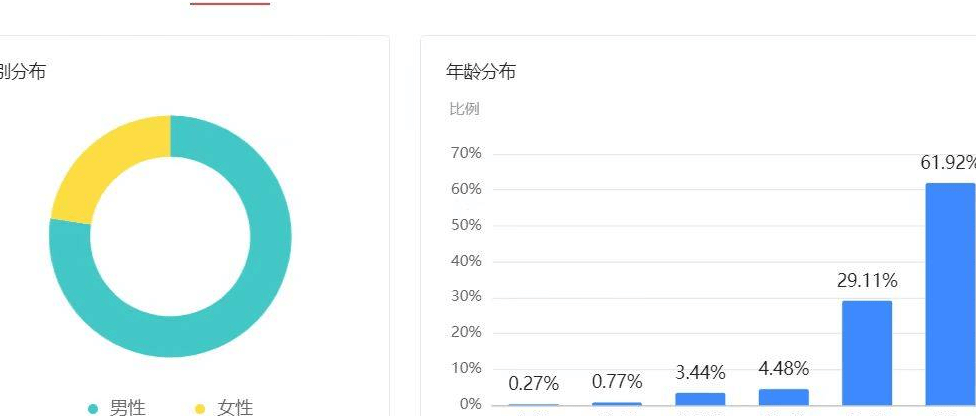This screenshot has height=416, width=976.
Task: Click the yellow dot beside 女性
Action: click(200, 409)
